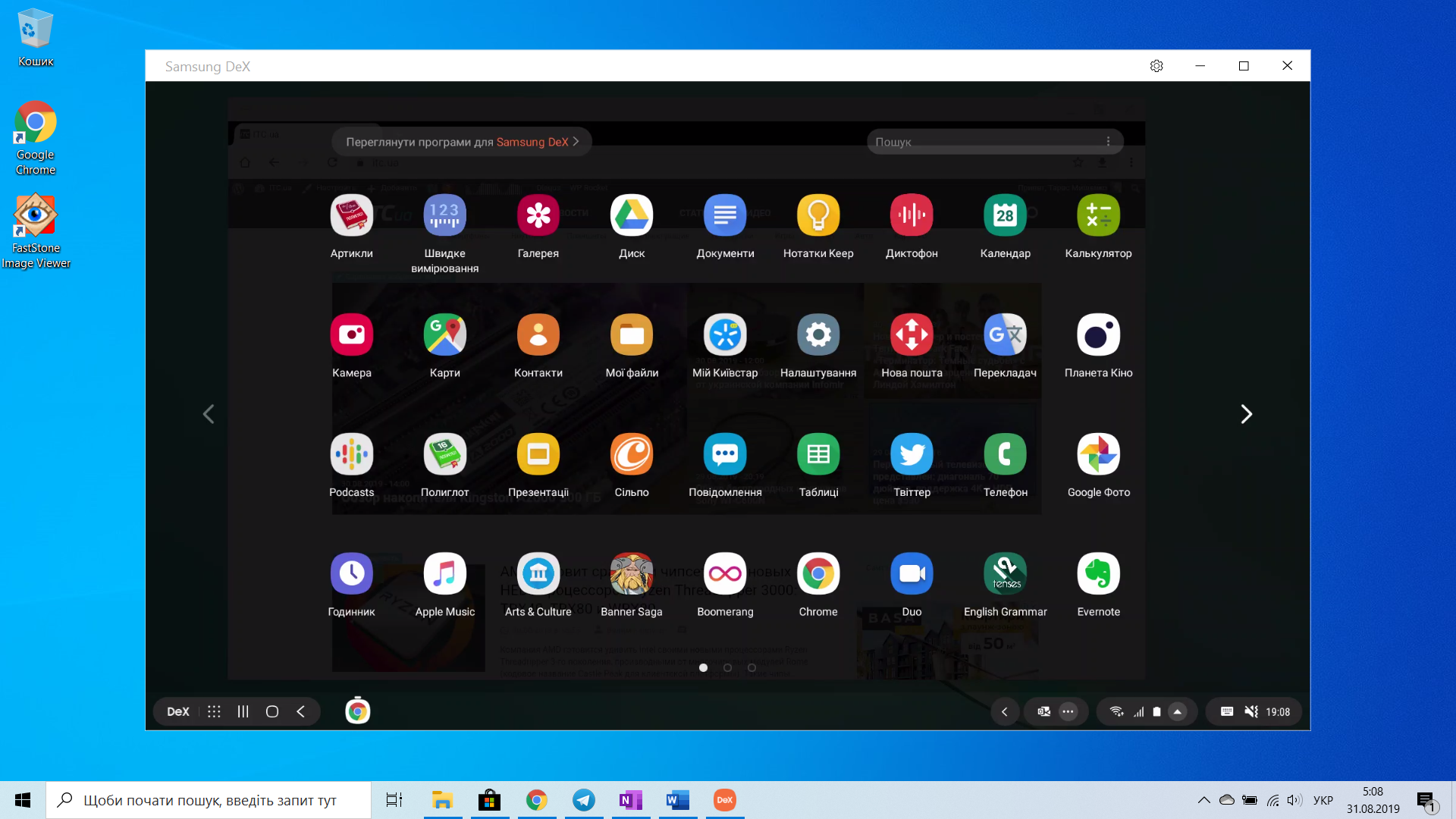The image size is (1456, 819).
Task: Open the Артикли app
Action: coord(351,215)
